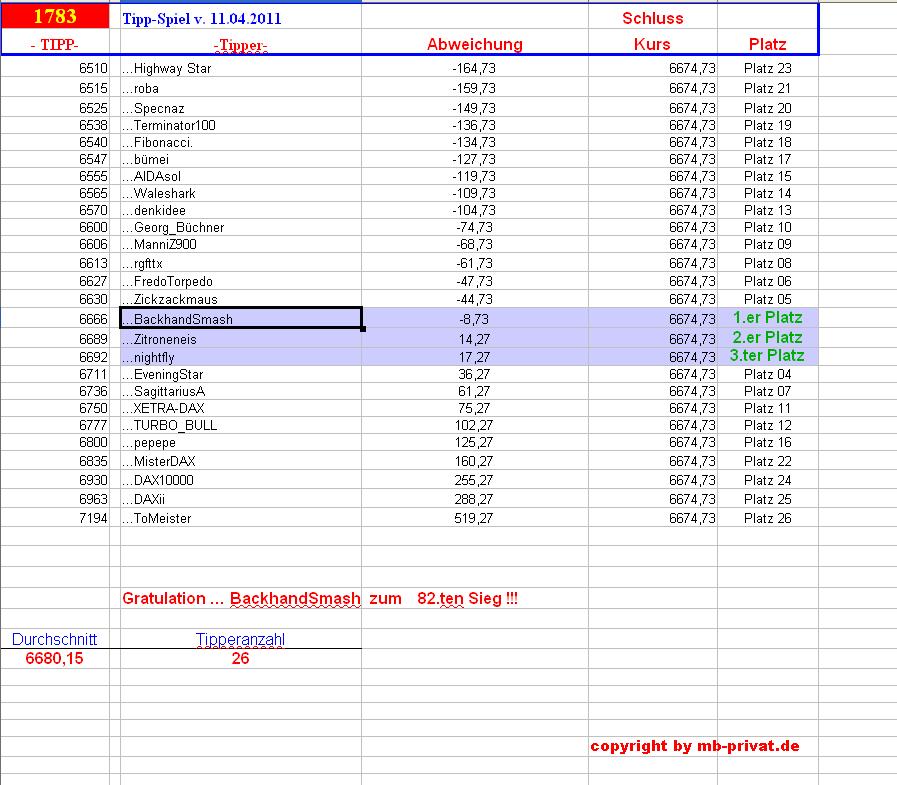Select the 'Abweichung' column header
Screen dimensions: 897x785
pyautogui.click(x=475, y=45)
